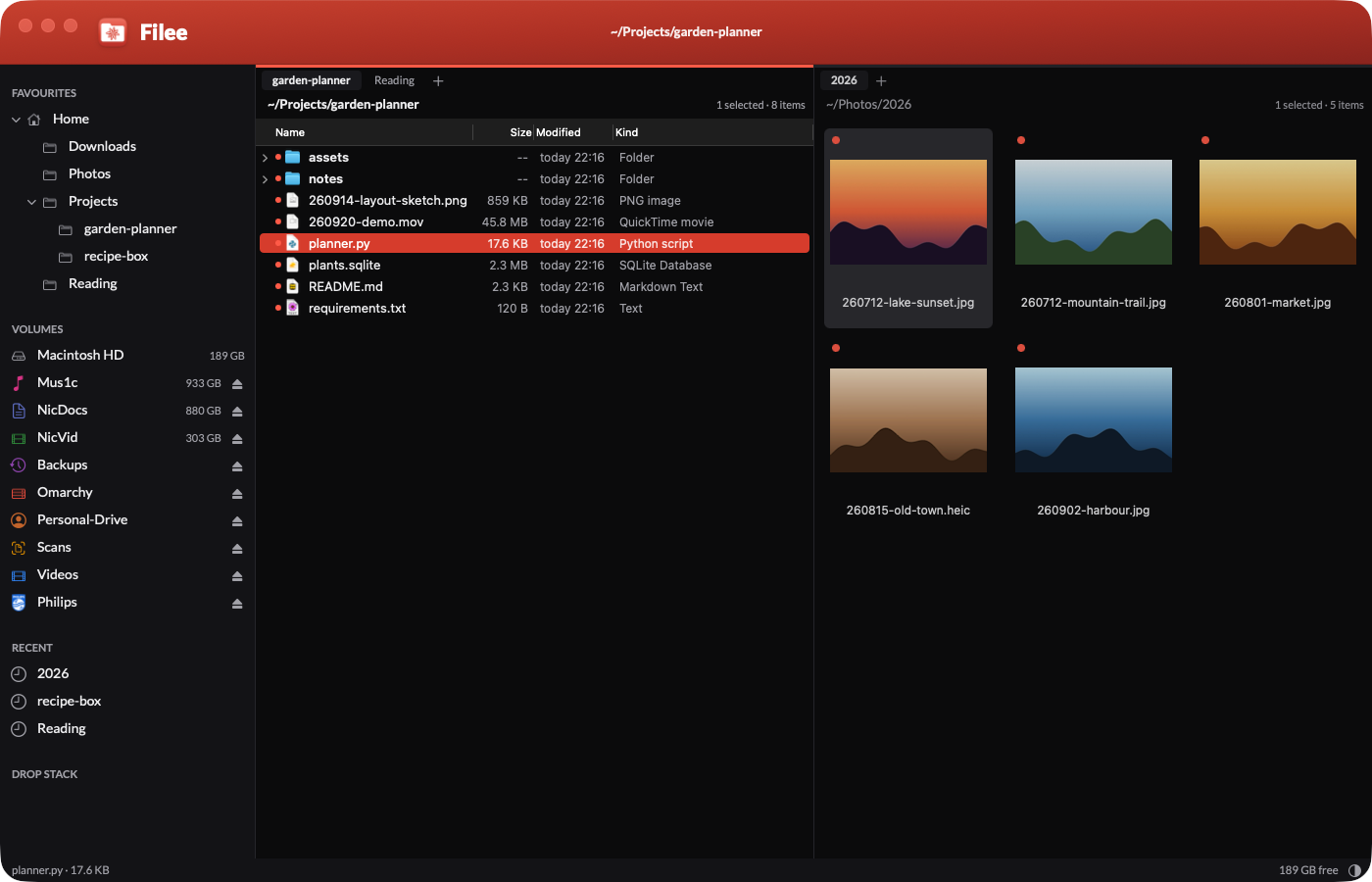Click the README.md file icon

292,287
